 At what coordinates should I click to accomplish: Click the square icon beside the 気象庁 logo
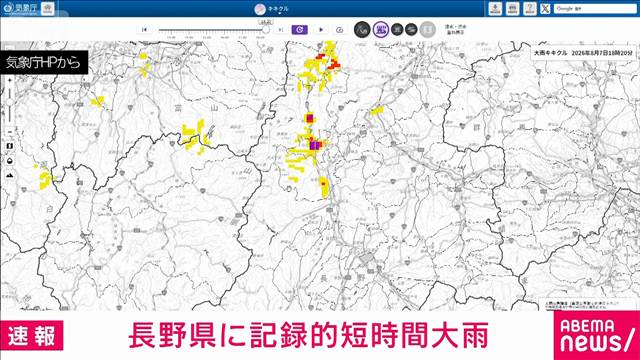pyautogui.click(x=48, y=8)
